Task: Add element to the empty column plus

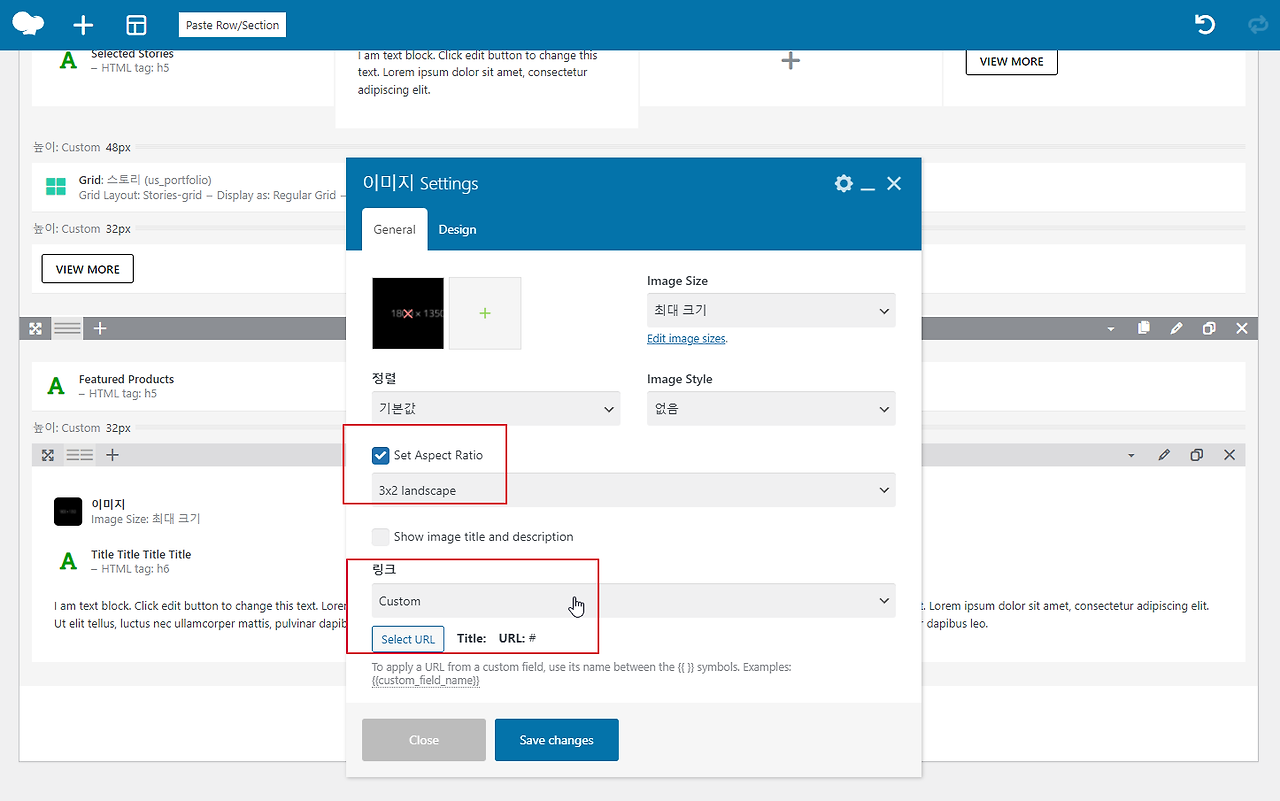Action: click(x=790, y=61)
